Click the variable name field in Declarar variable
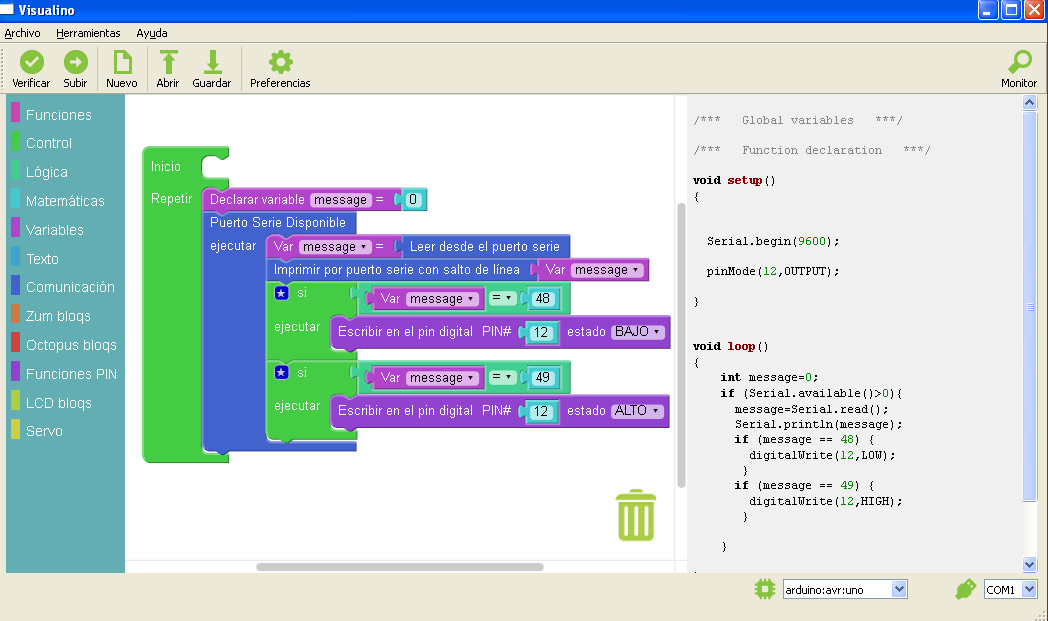Viewport: 1048px width, 621px height. point(340,199)
